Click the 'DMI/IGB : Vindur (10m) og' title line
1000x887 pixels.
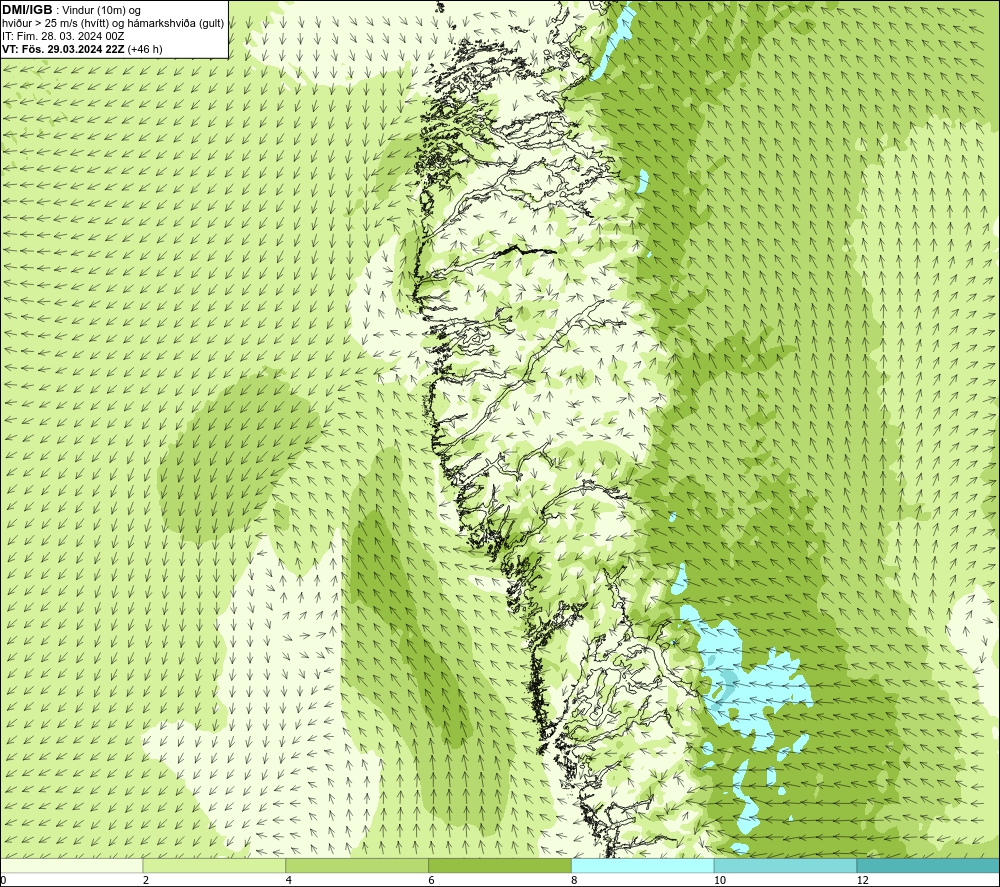point(72,10)
